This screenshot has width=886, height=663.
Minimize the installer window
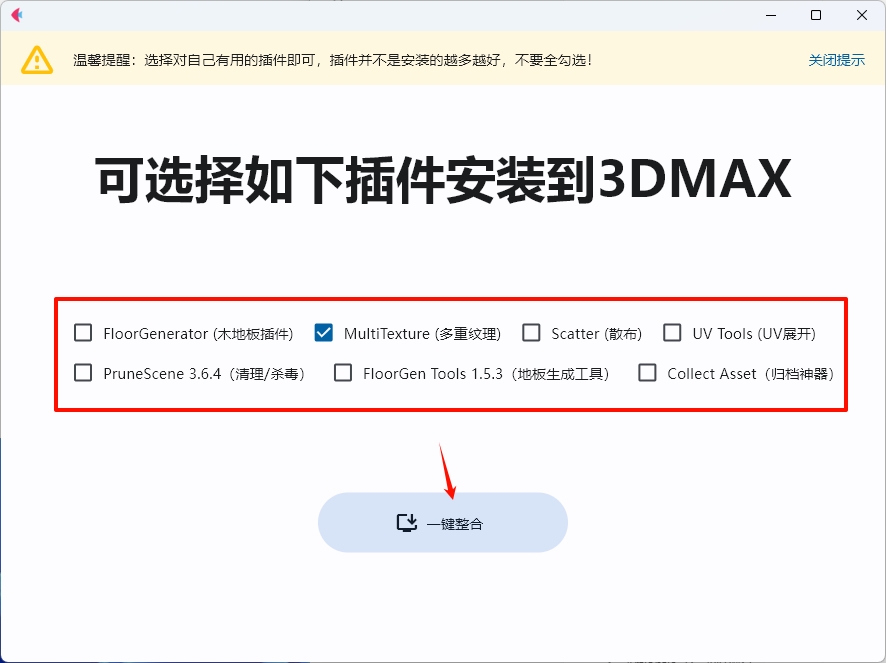pos(771,16)
